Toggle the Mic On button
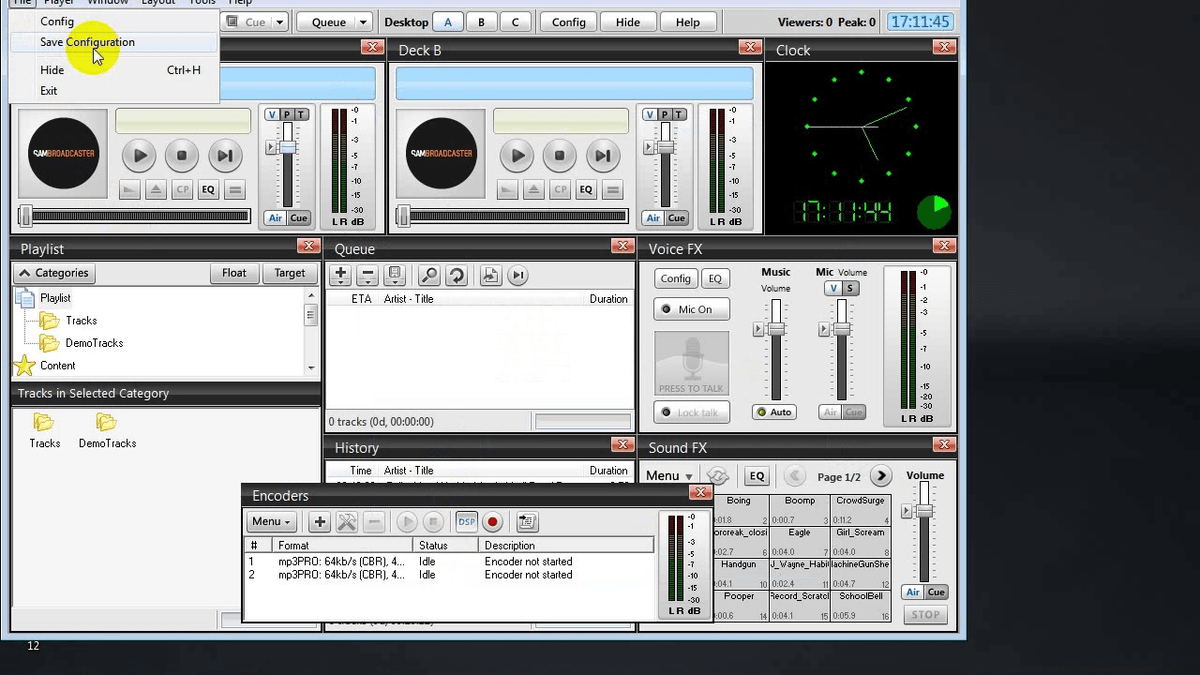Image resolution: width=1200 pixels, height=675 pixels. coord(692,310)
